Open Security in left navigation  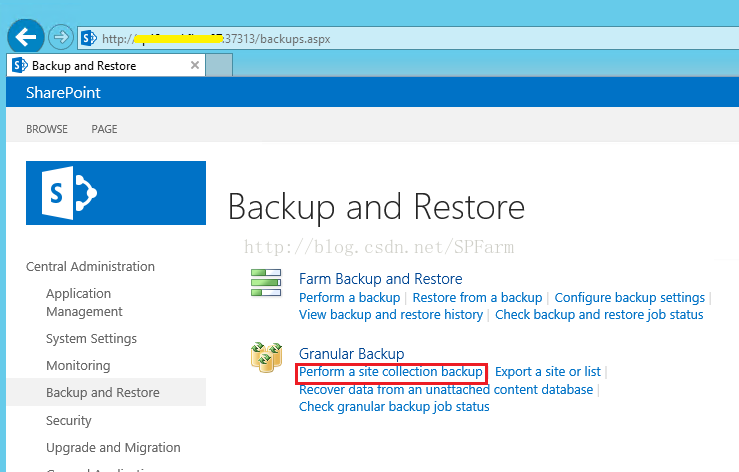69,420
